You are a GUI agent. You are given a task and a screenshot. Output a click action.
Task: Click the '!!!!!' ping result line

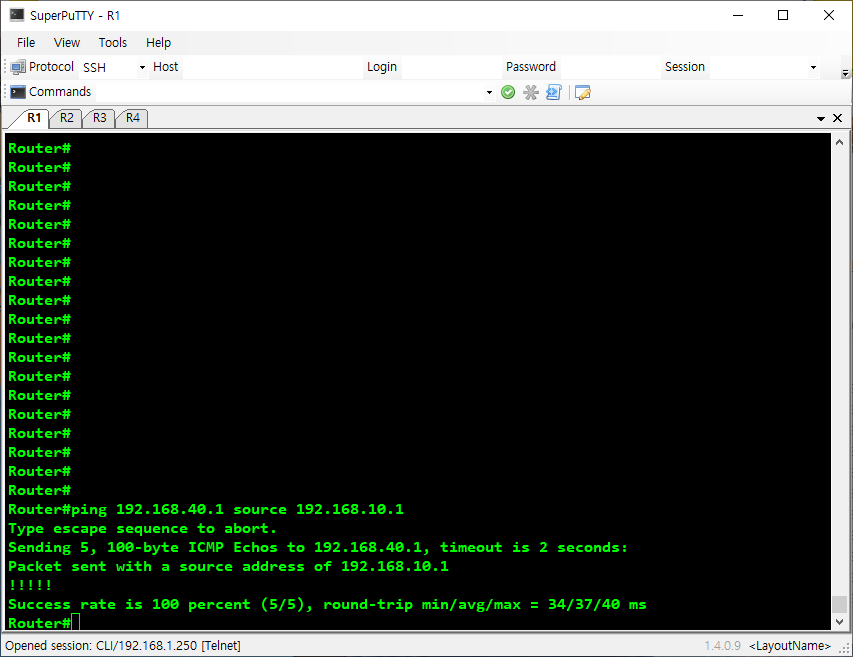30,586
